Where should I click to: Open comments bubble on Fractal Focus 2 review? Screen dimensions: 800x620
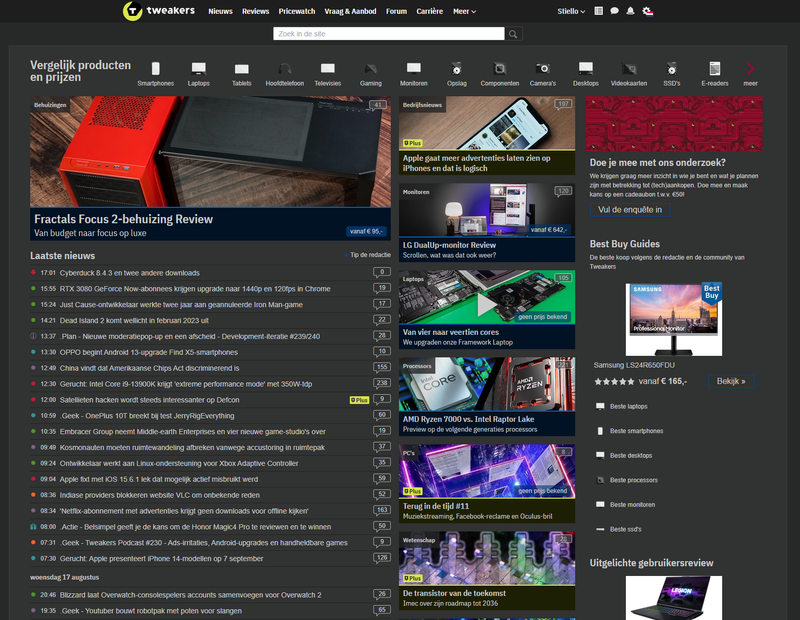(x=378, y=105)
